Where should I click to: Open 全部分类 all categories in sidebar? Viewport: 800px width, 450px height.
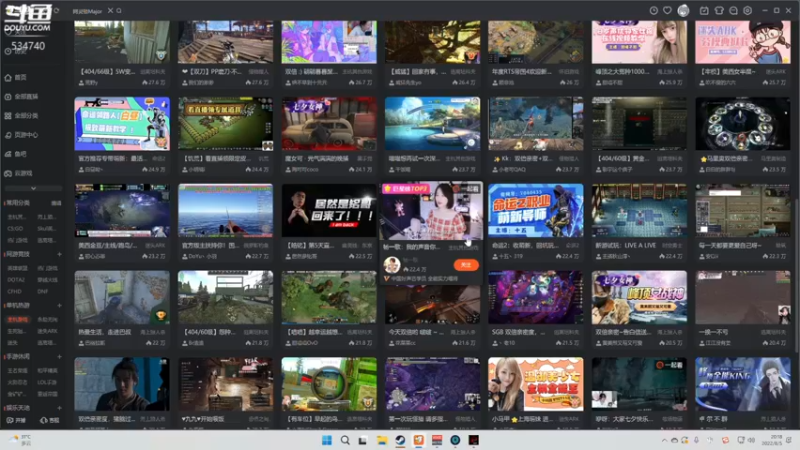pos(21,116)
